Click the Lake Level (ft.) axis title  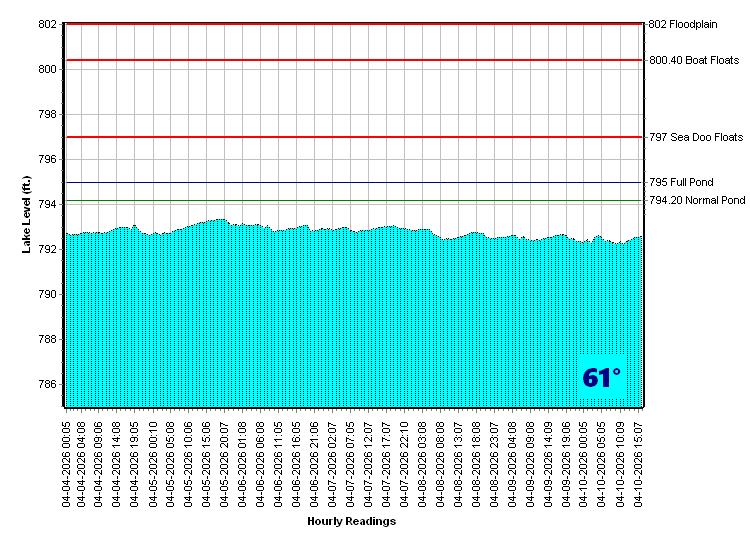(27, 214)
